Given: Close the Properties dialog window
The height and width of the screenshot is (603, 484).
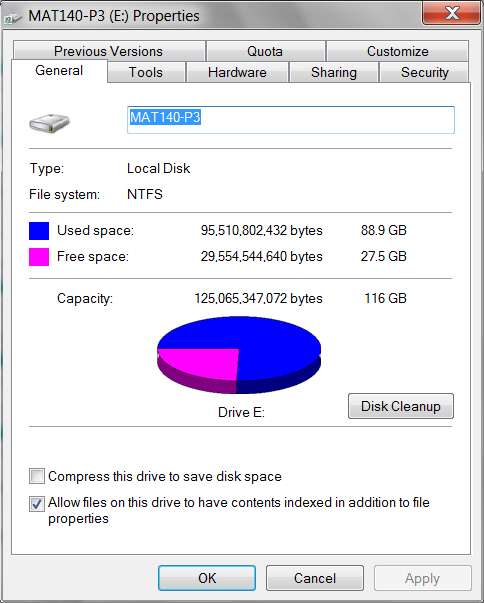Looking at the screenshot, I should 452,13.
